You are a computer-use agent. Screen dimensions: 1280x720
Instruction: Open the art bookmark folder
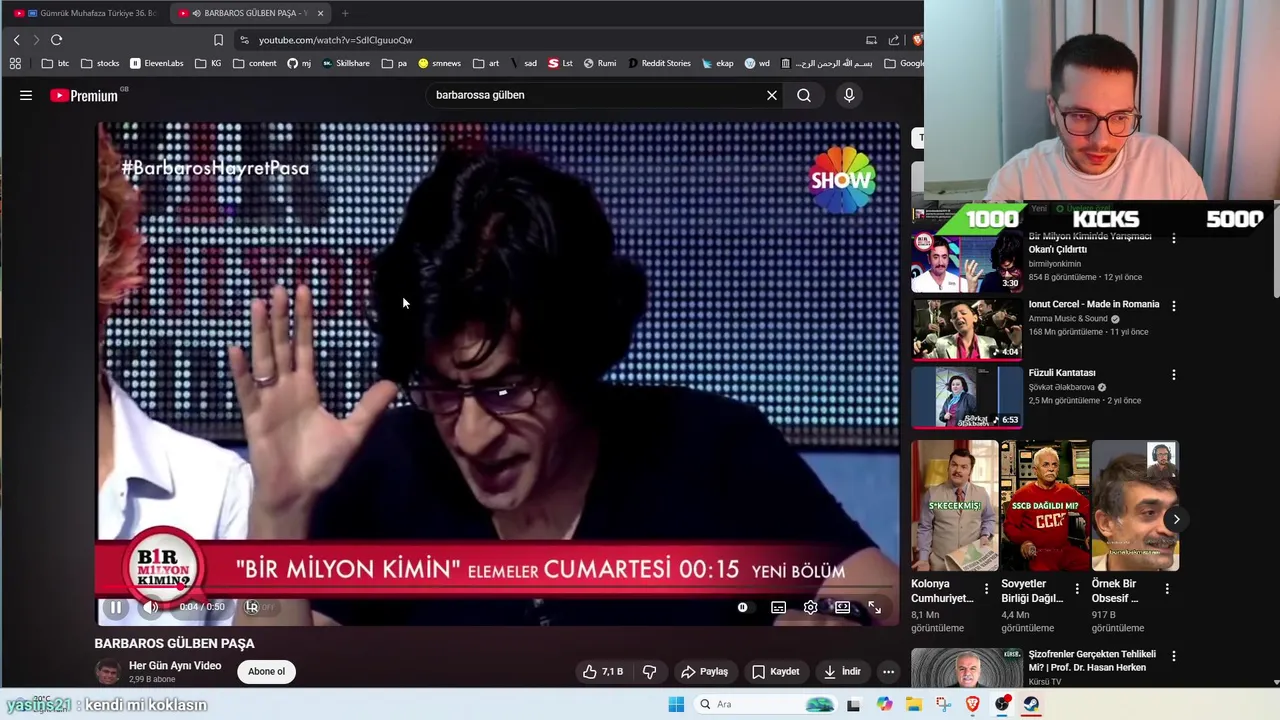click(487, 63)
